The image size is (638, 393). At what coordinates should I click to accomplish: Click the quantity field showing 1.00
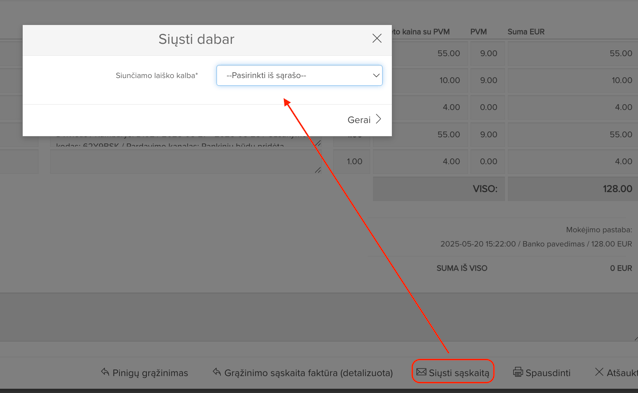coord(354,162)
